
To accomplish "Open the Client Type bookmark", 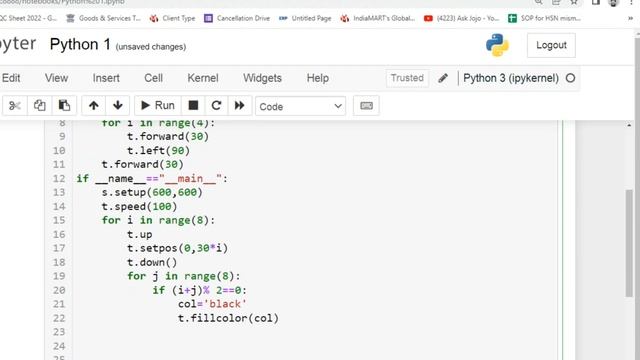I will click(x=172, y=18).
